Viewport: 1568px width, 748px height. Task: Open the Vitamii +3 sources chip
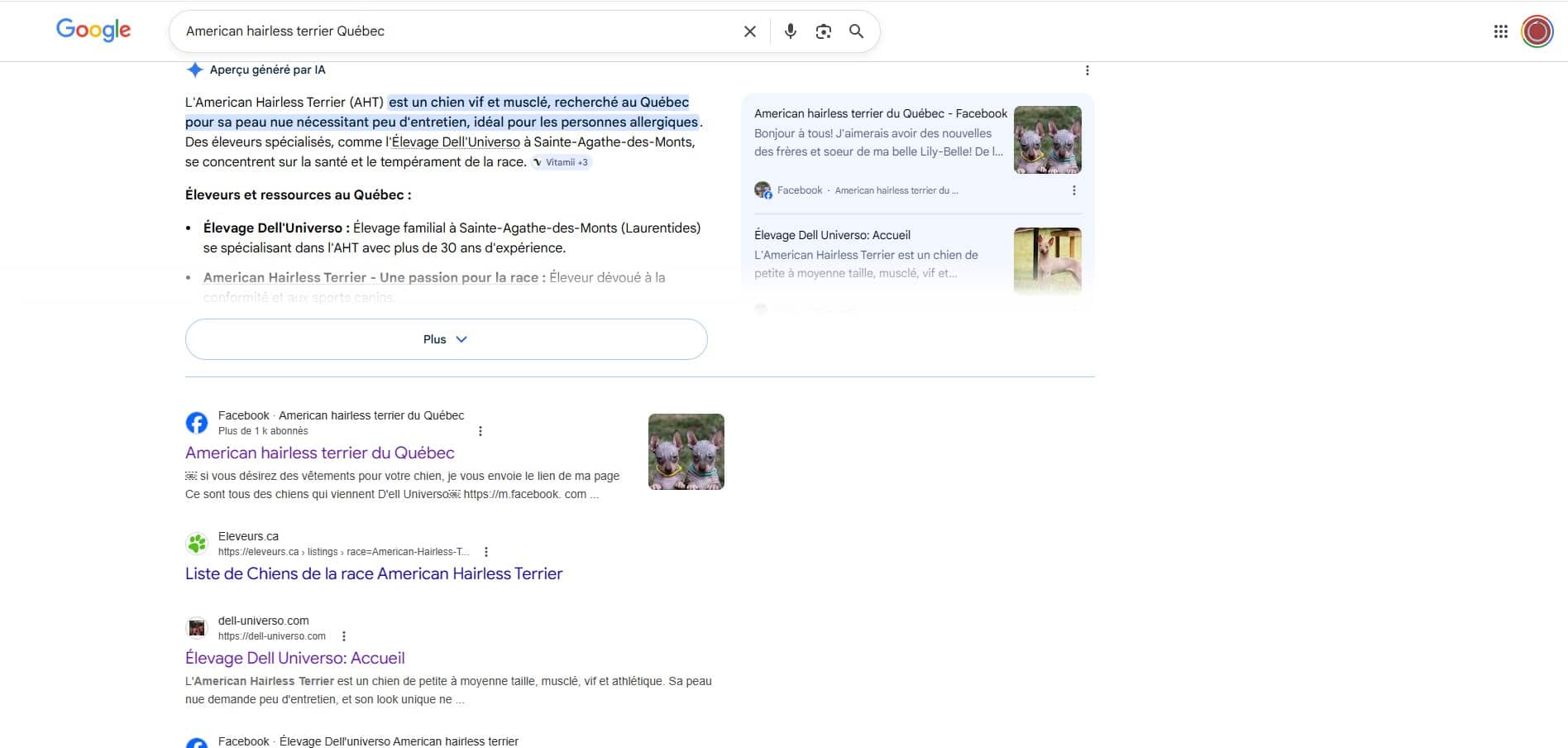pyautogui.click(x=562, y=162)
